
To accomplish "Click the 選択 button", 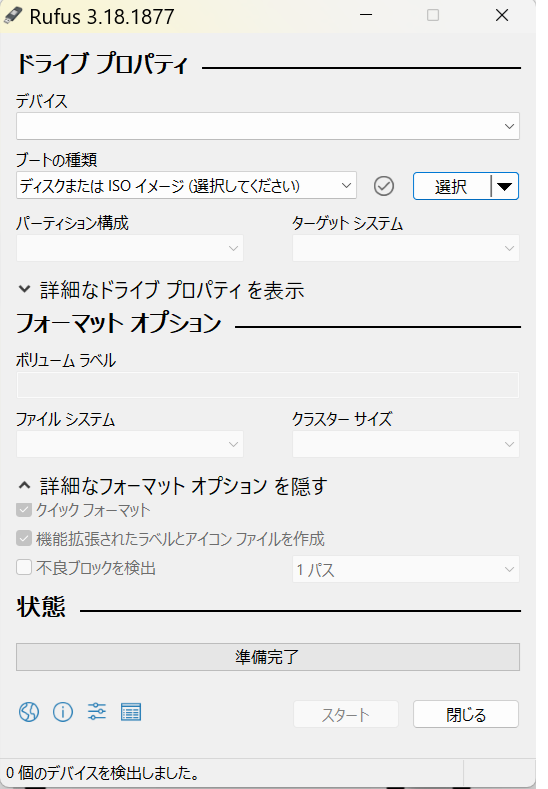I will click(451, 187).
